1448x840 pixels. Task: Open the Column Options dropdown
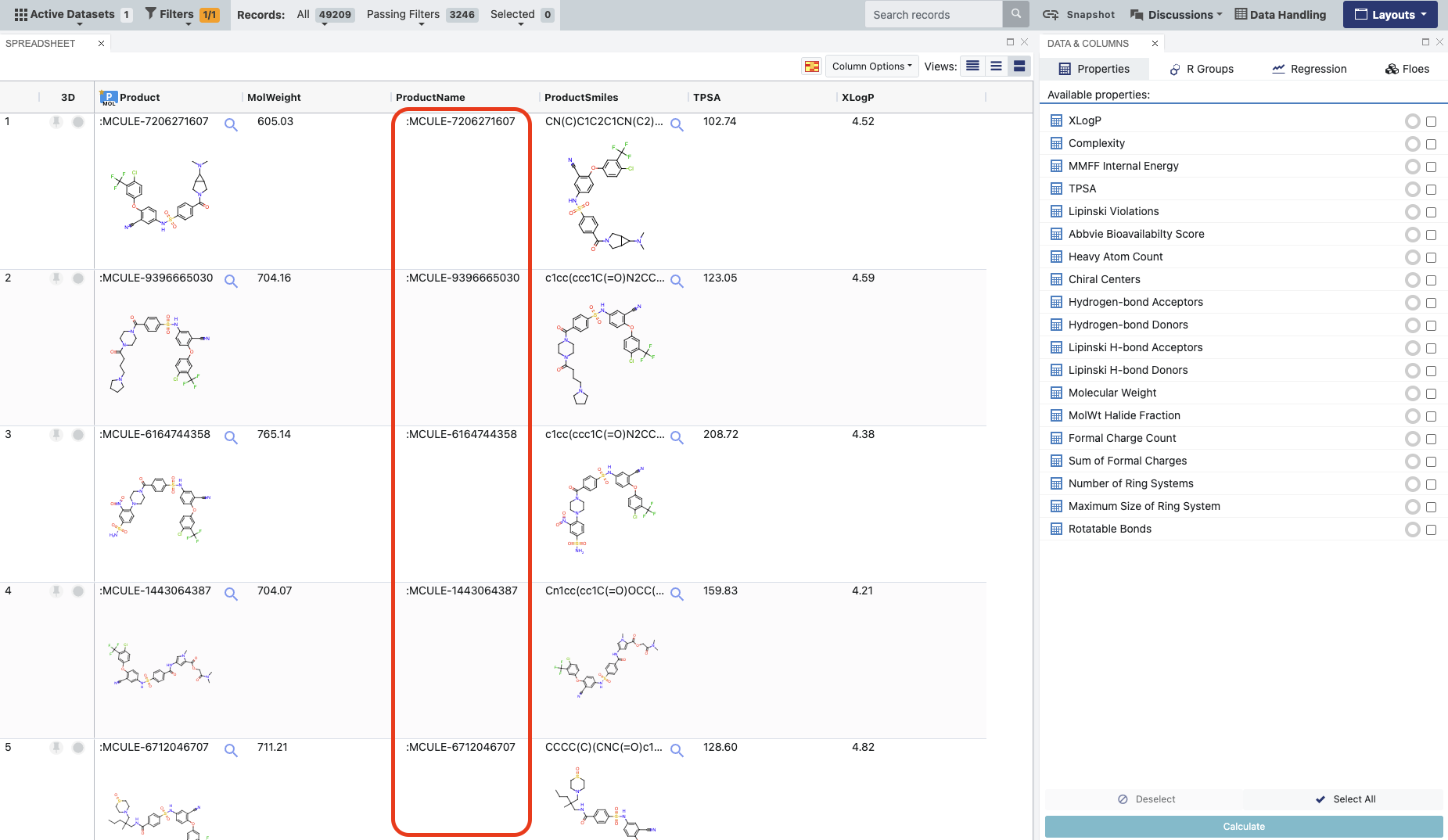point(871,66)
